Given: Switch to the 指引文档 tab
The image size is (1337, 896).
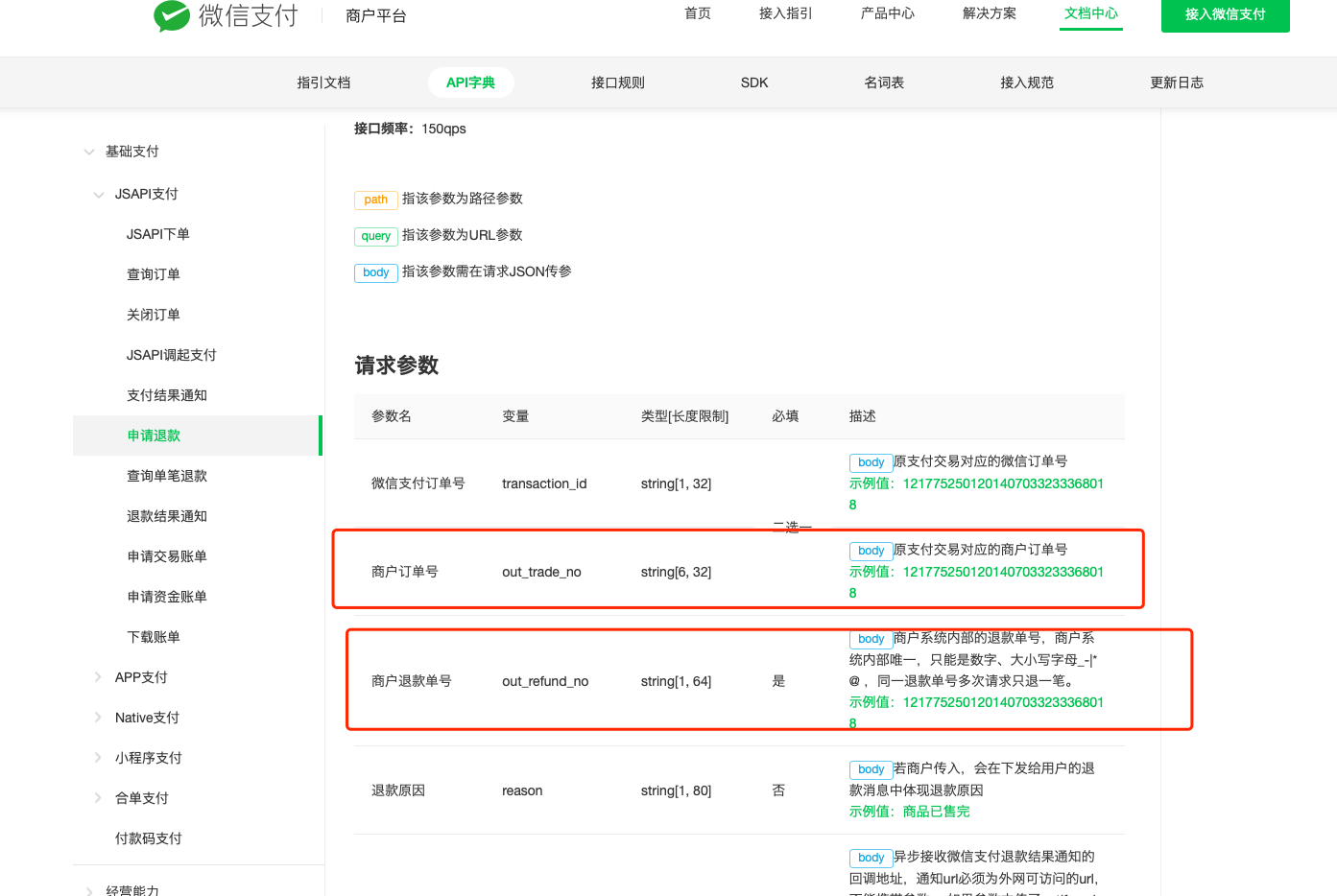Looking at the screenshot, I should tap(323, 83).
